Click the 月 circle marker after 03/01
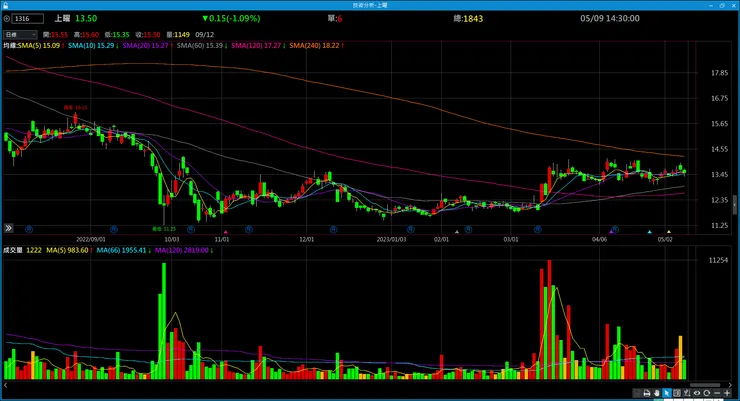Viewport: 740px width, 401px height. pos(538,229)
